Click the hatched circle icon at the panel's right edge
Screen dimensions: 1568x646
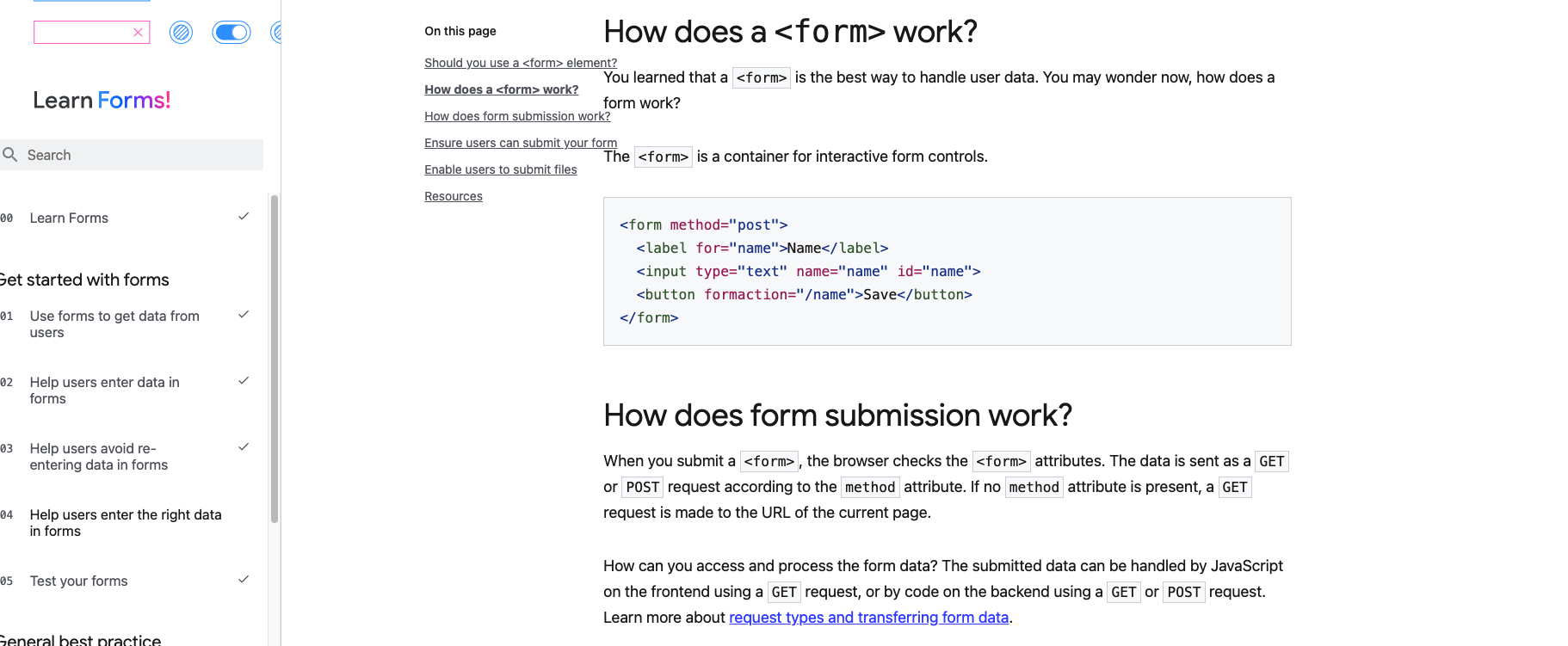(277, 32)
